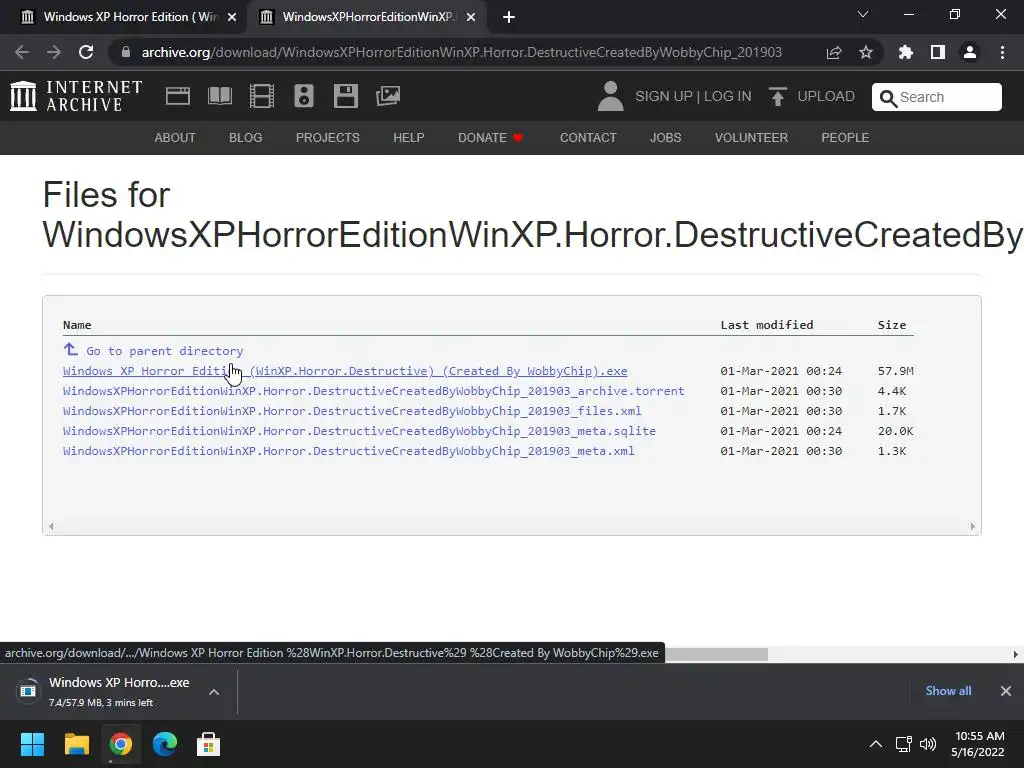This screenshot has height=768, width=1024.
Task: Launch File Explorer from the taskbar
Action: pos(76,744)
